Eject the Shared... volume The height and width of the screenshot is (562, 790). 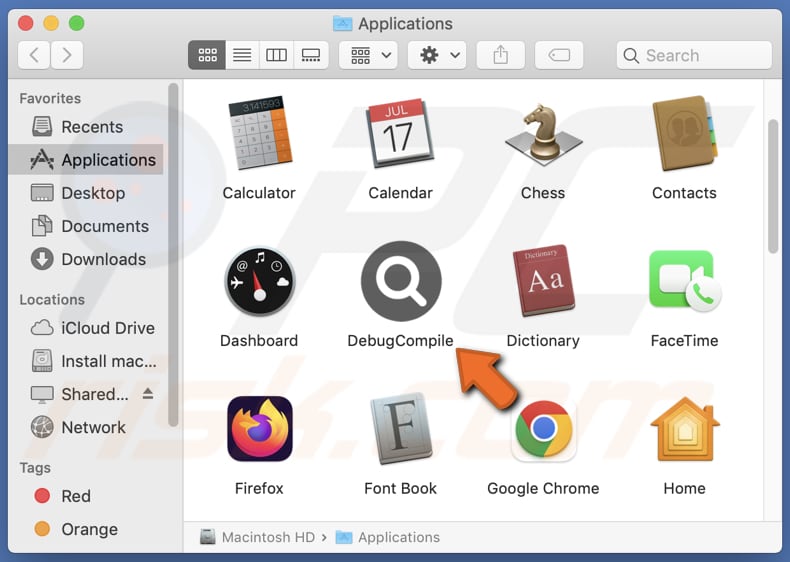point(148,394)
